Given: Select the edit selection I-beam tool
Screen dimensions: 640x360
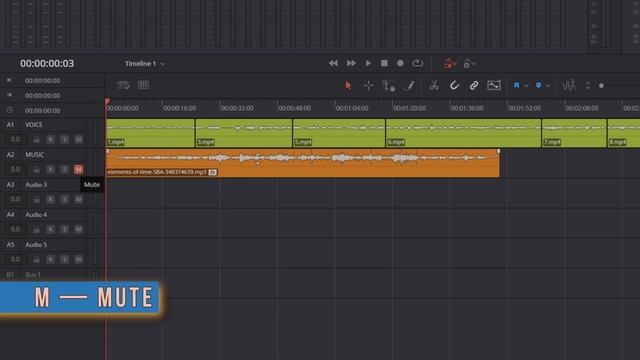Looking at the screenshot, I should coord(388,86).
